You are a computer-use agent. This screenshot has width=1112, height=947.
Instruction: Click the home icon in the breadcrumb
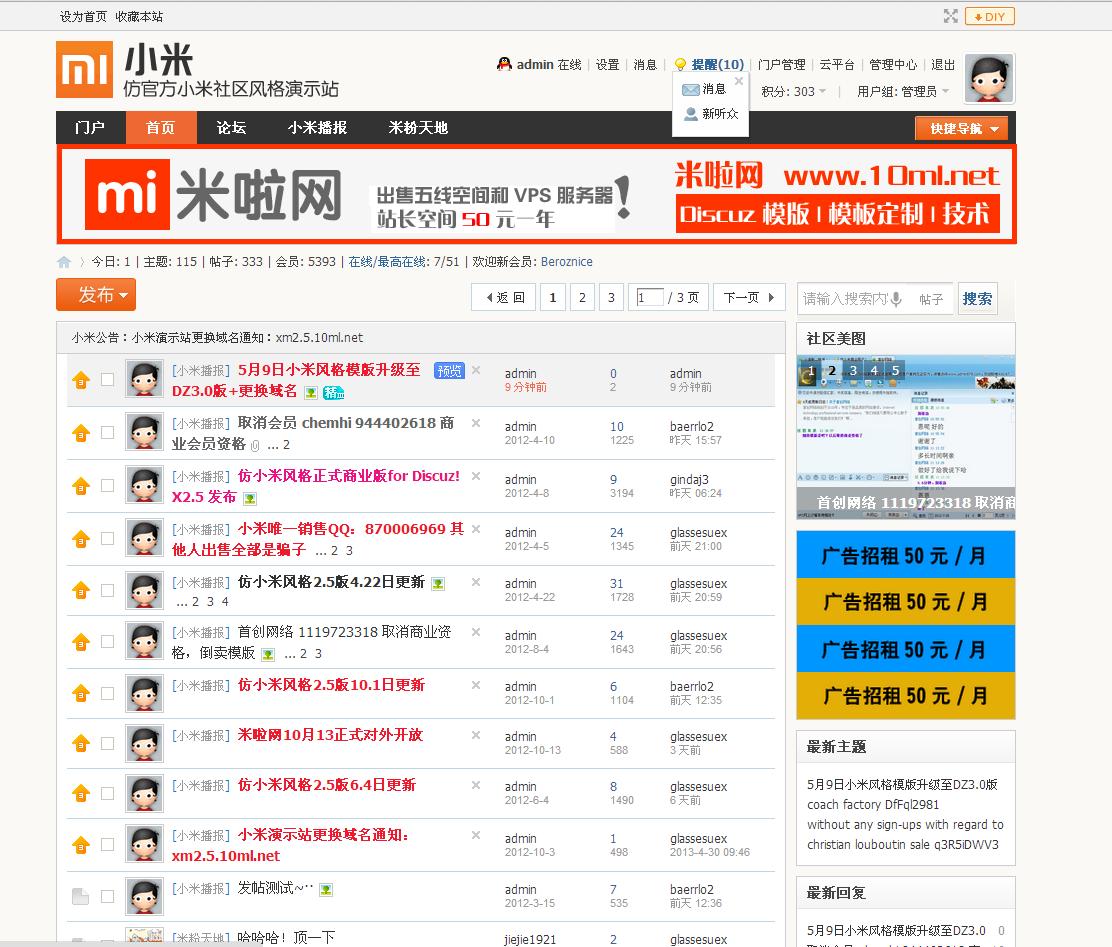pos(64,262)
